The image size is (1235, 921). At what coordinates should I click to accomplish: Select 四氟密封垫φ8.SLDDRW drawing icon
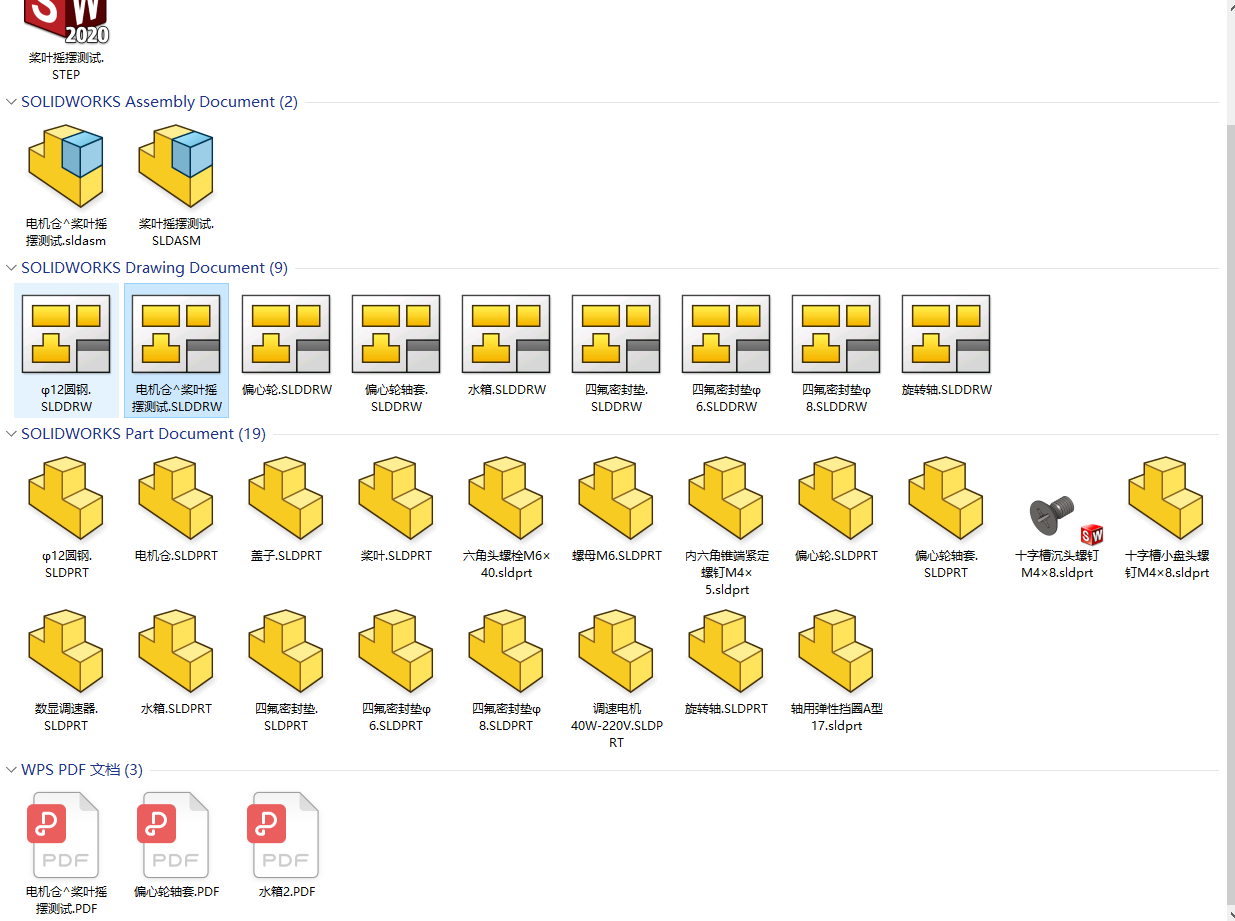click(836, 335)
